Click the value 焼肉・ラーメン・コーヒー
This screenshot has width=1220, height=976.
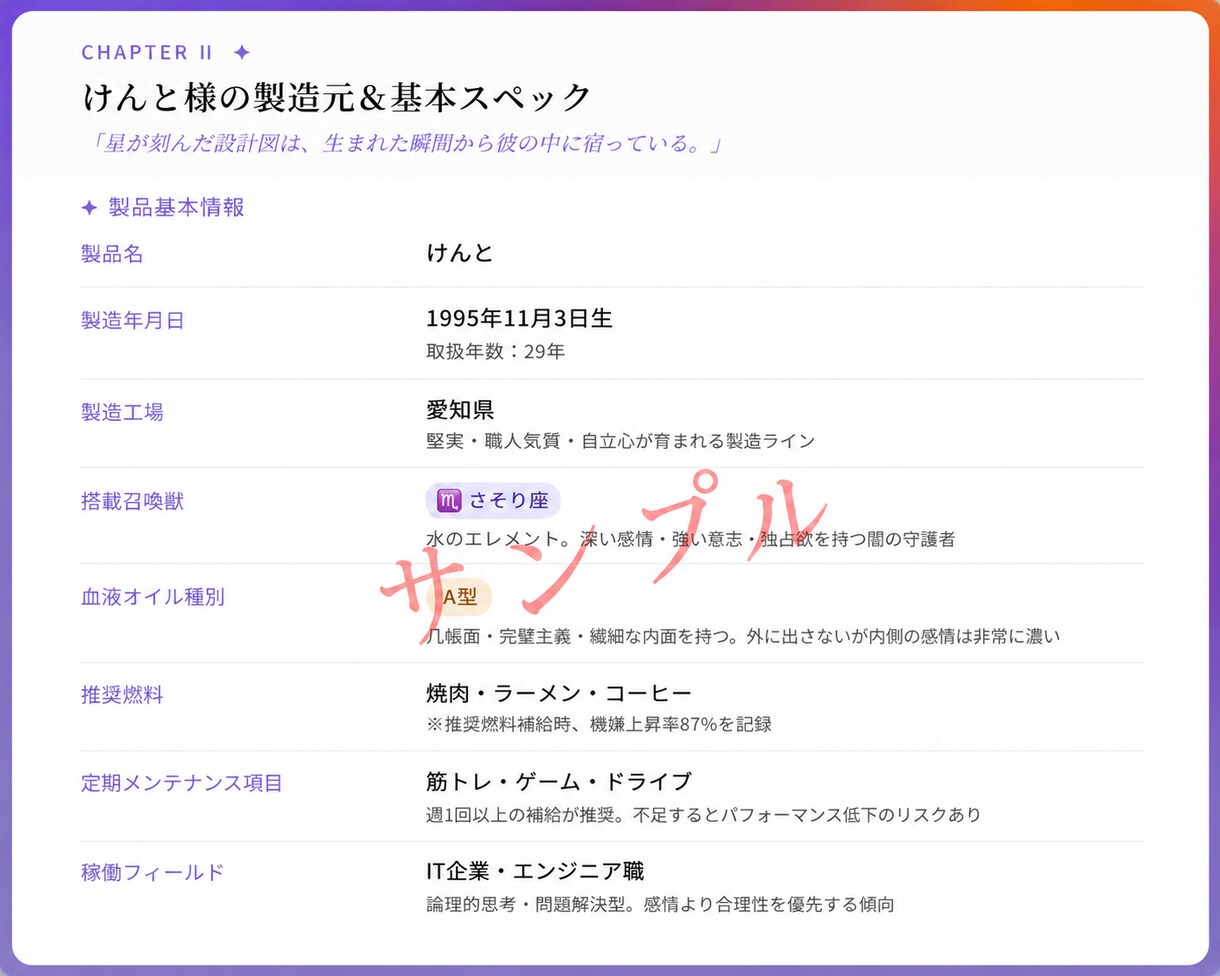click(559, 693)
